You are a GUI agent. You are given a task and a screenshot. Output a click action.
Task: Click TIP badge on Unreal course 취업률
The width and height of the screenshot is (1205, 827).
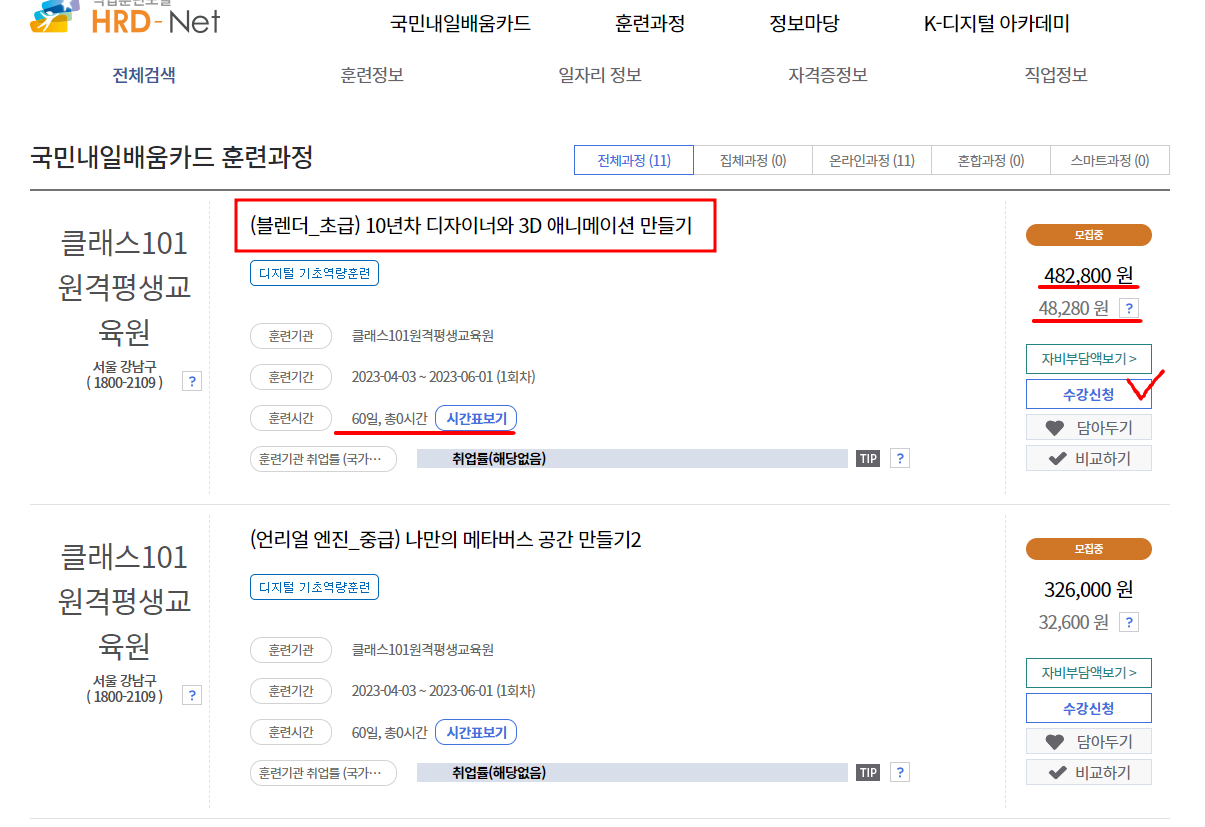coord(868,773)
